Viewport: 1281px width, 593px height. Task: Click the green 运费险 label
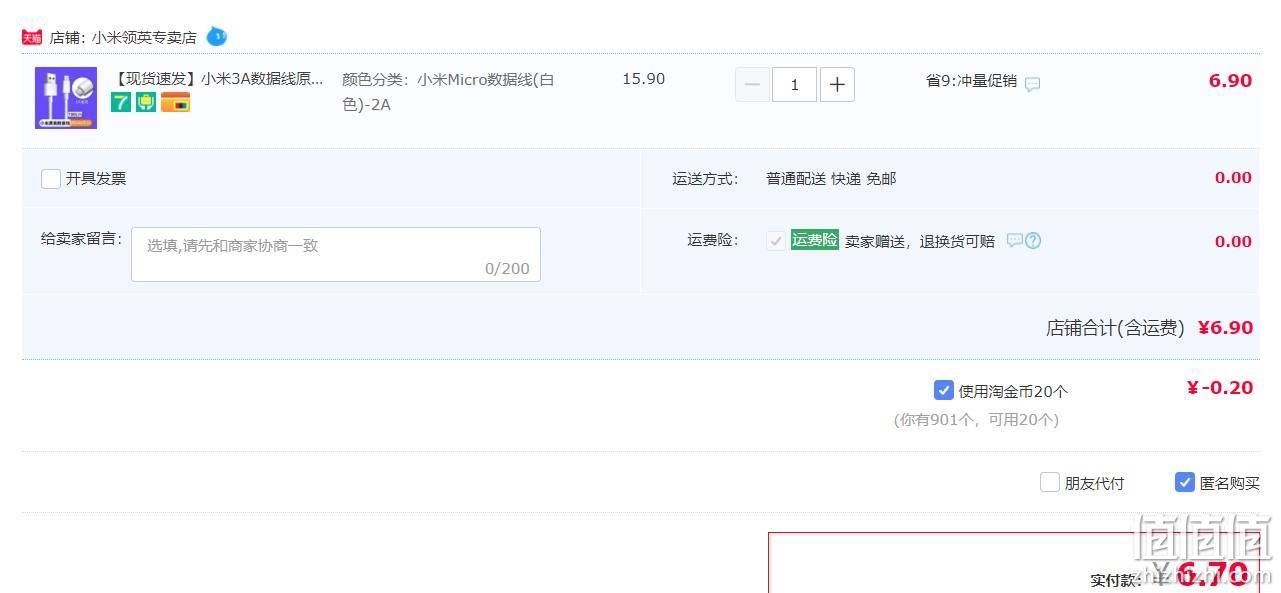click(x=815, y=240)
